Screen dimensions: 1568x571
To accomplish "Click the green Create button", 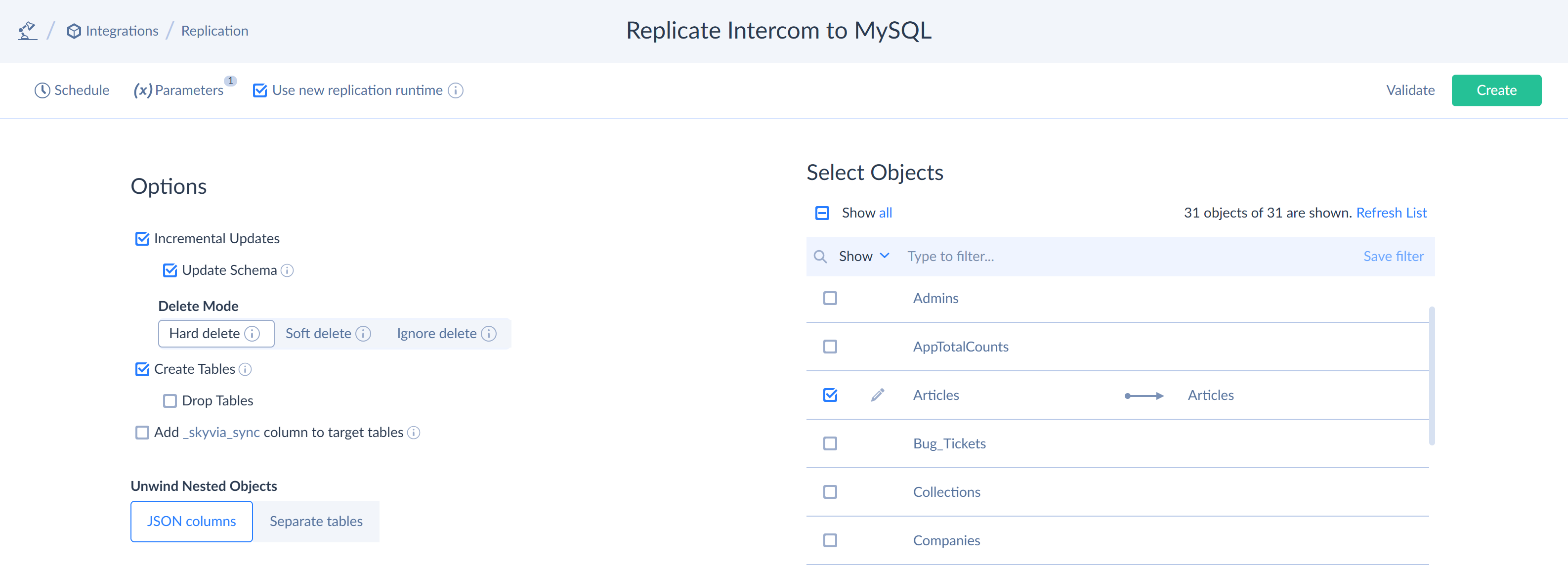I will (1495, 90).
